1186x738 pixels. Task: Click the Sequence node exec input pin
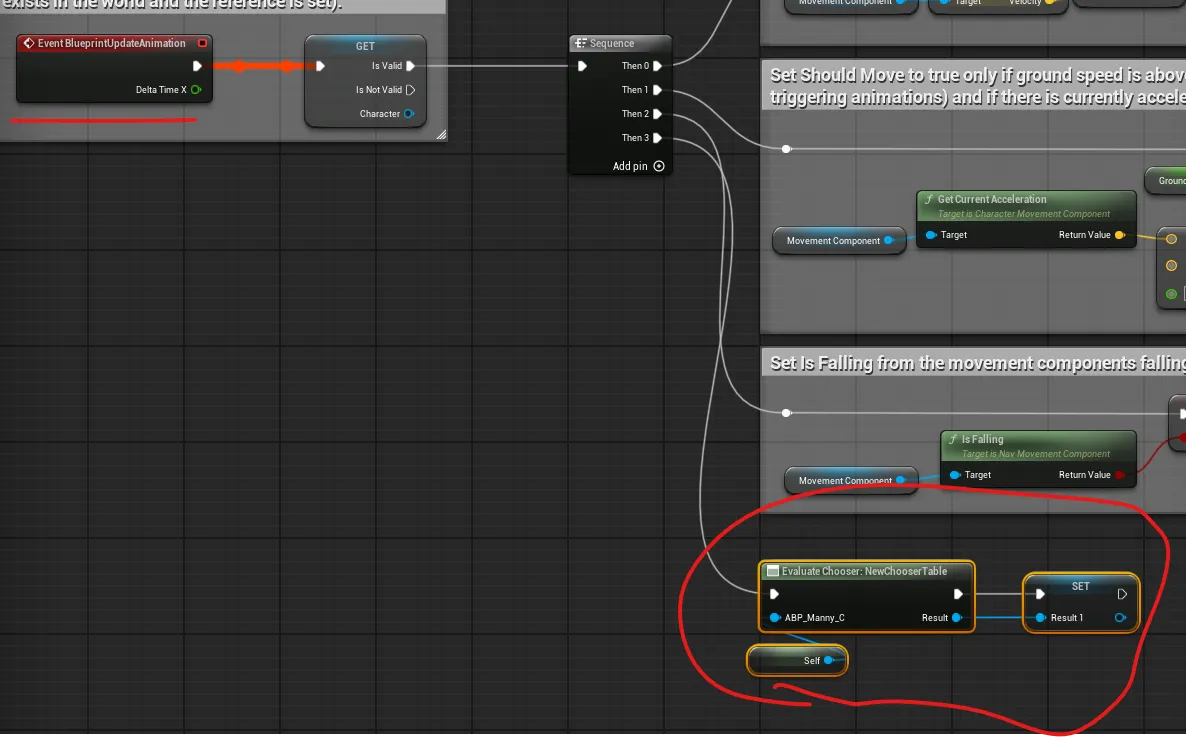[582, 66]
